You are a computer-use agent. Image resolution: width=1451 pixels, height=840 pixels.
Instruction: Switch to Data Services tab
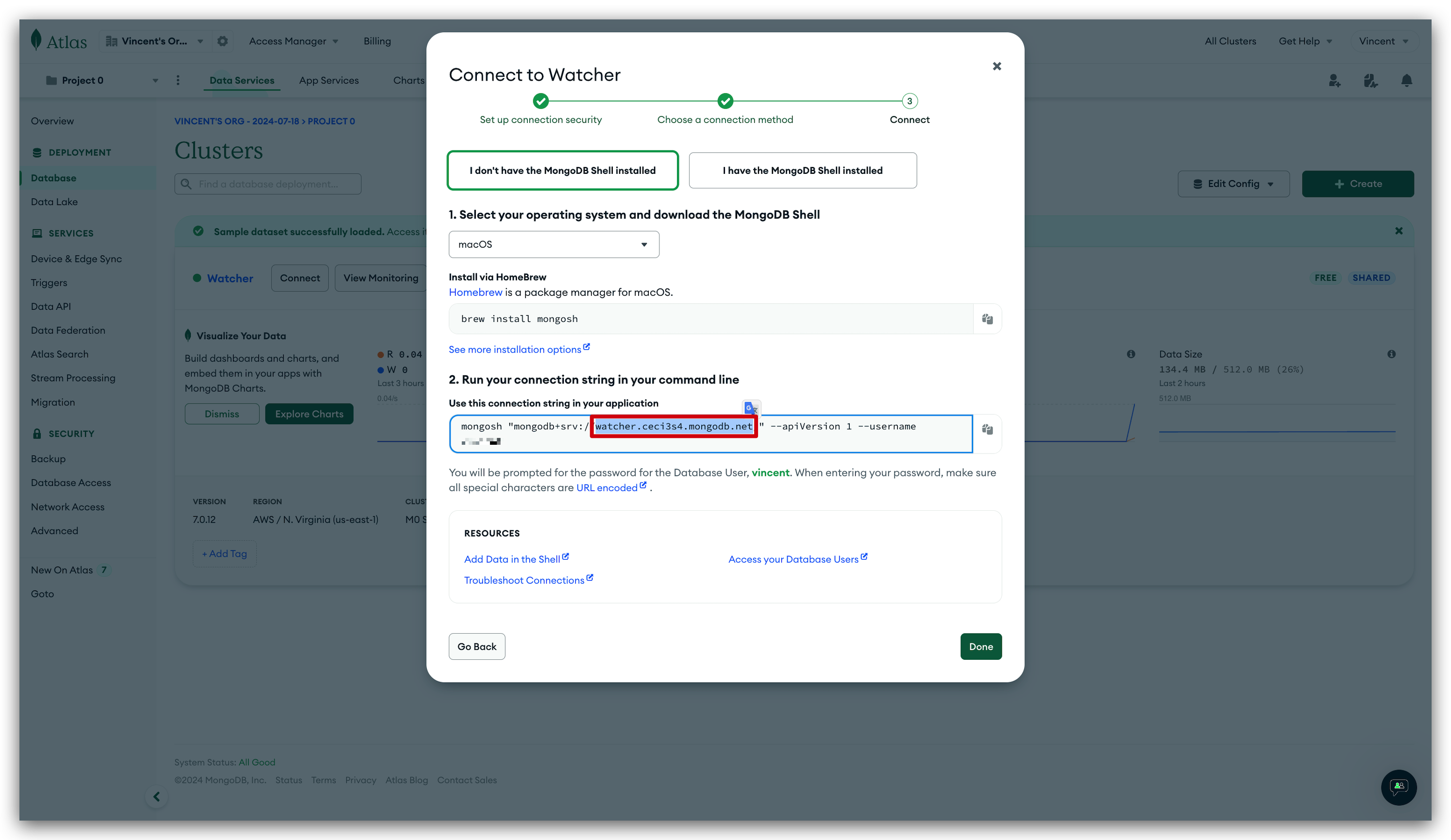242,80
